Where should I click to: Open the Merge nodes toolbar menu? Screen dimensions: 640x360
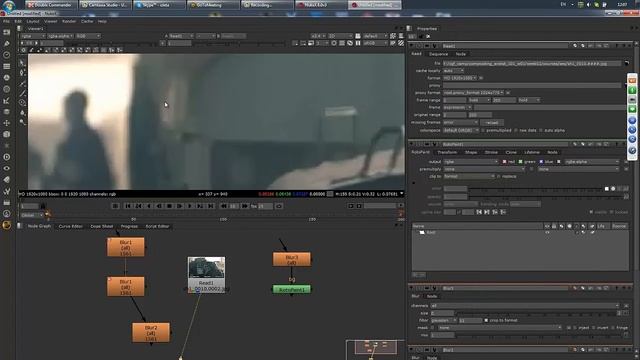7,111
